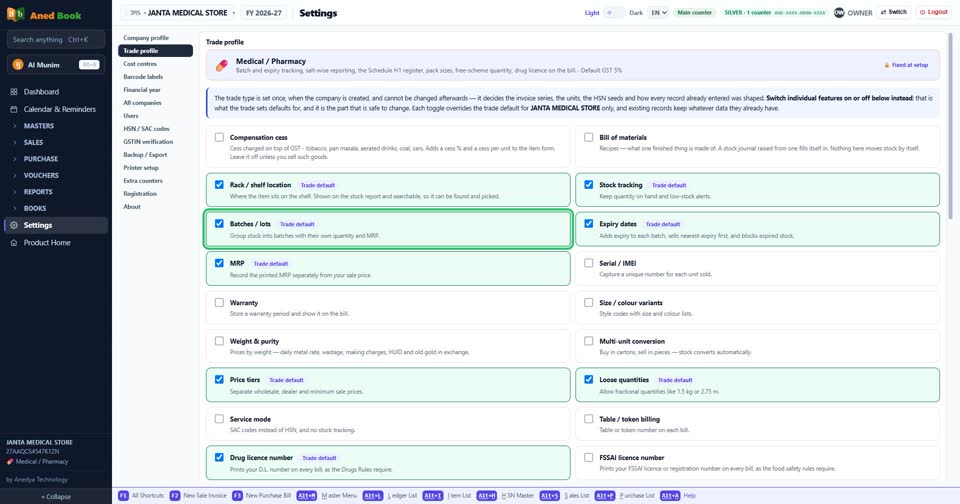Uncheck Rack / shelf location
The width and height of the screenshot is (960, 504).
point(219,184)
